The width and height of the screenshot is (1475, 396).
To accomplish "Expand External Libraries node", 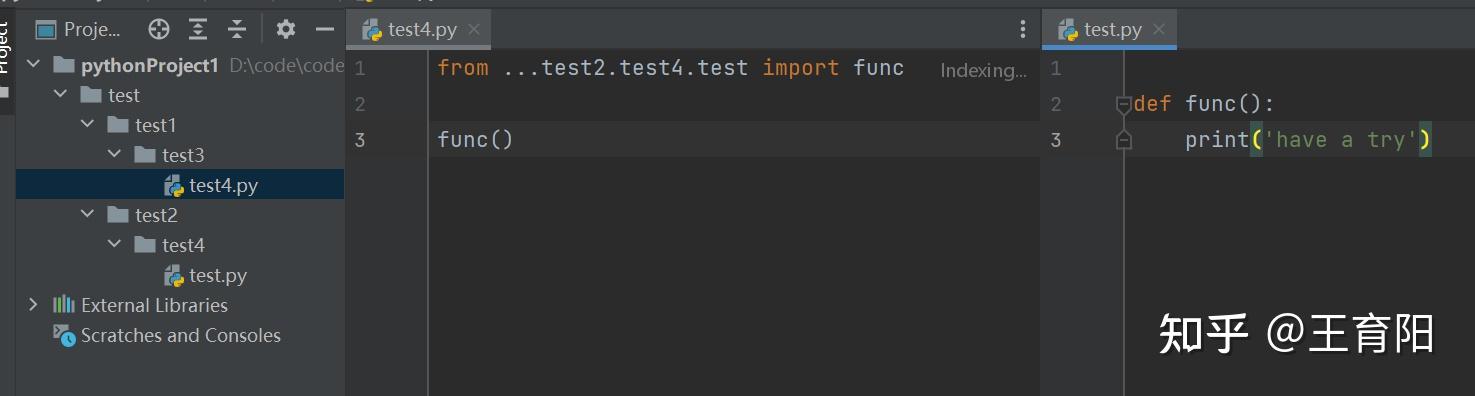I will (x=33, y=305).
